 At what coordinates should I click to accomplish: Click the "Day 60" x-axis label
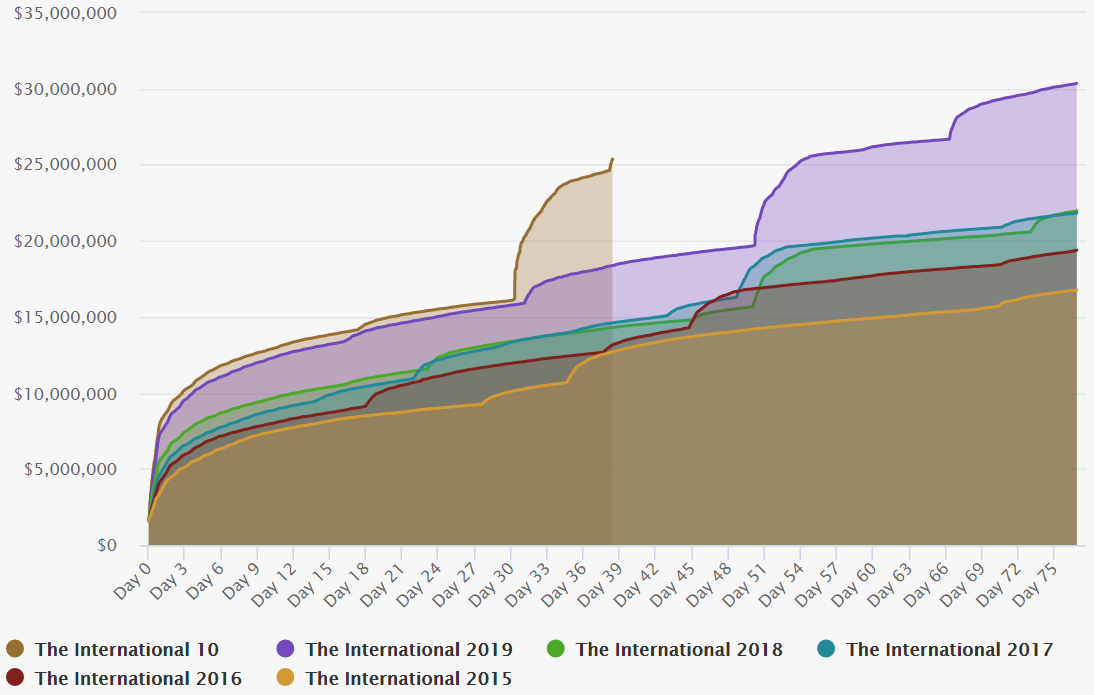tap(855, 583)
